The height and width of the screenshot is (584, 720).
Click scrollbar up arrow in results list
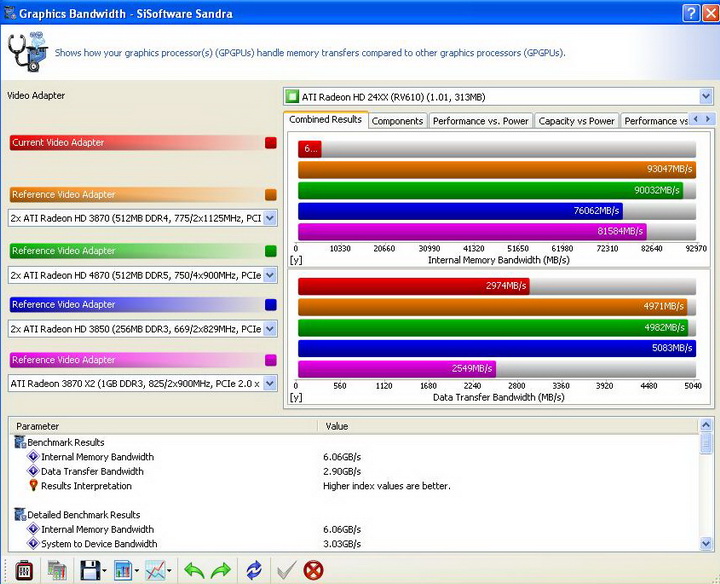pyautogui.click(x=706, y=425)
